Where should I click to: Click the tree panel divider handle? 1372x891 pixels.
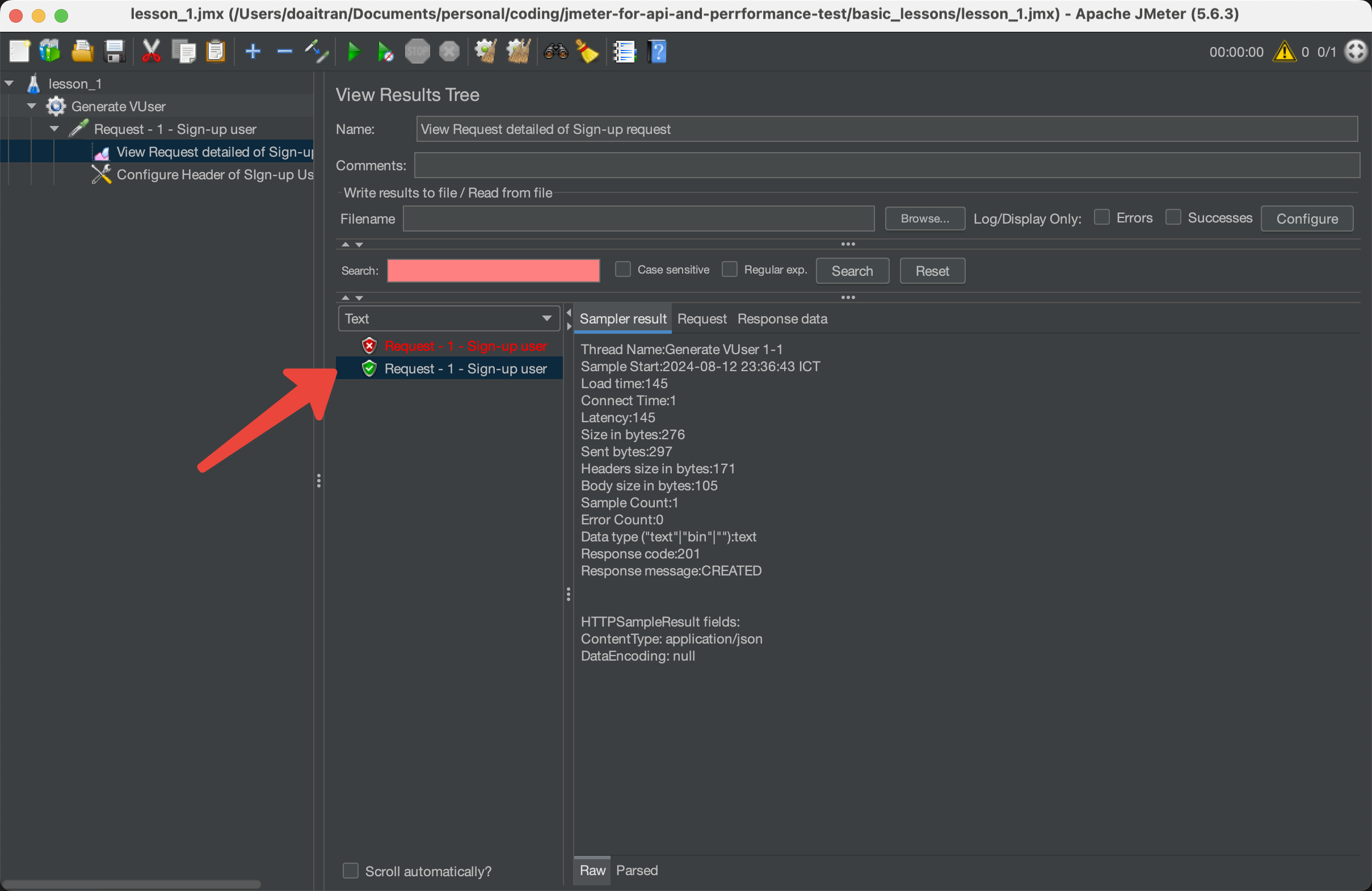[x=319, y=481]
